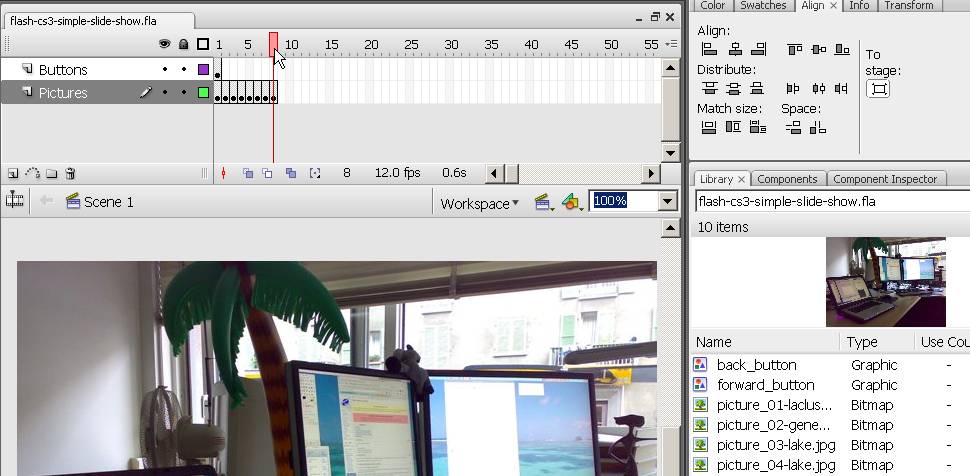Select picture_04-lake.jpg library item

[776, 465]
